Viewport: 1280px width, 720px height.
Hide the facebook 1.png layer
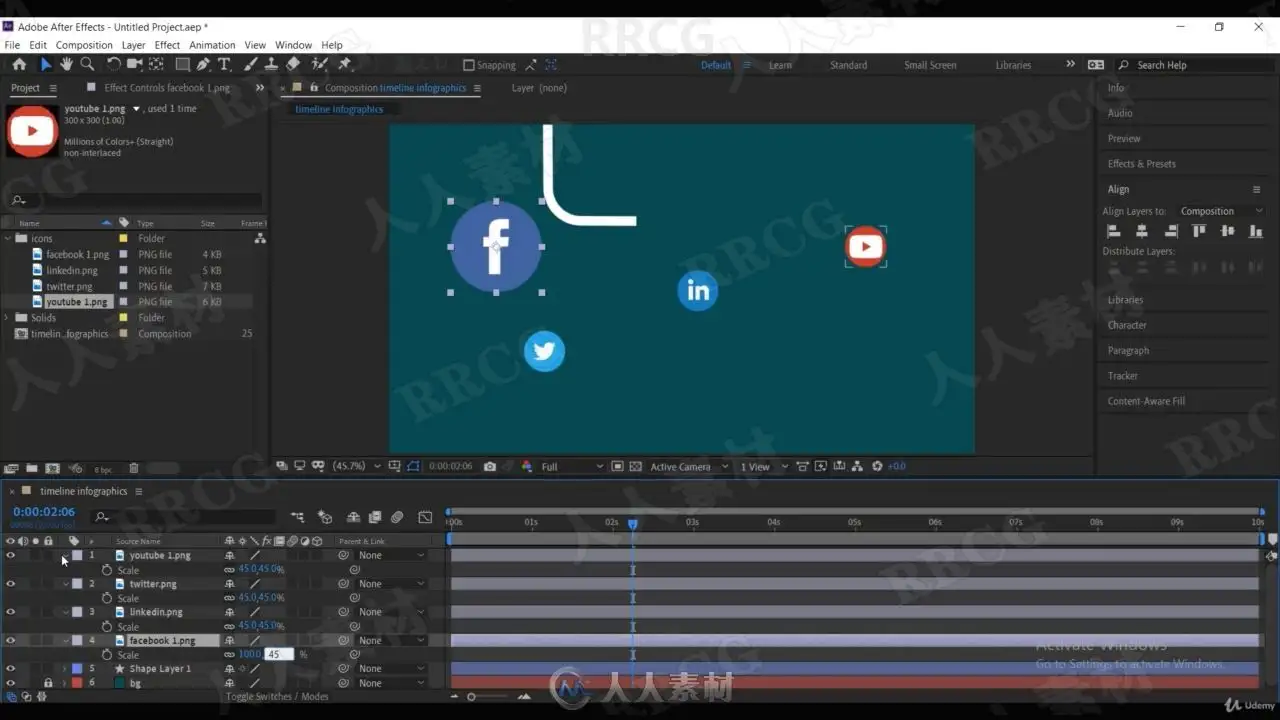click(x=10, y=640)
